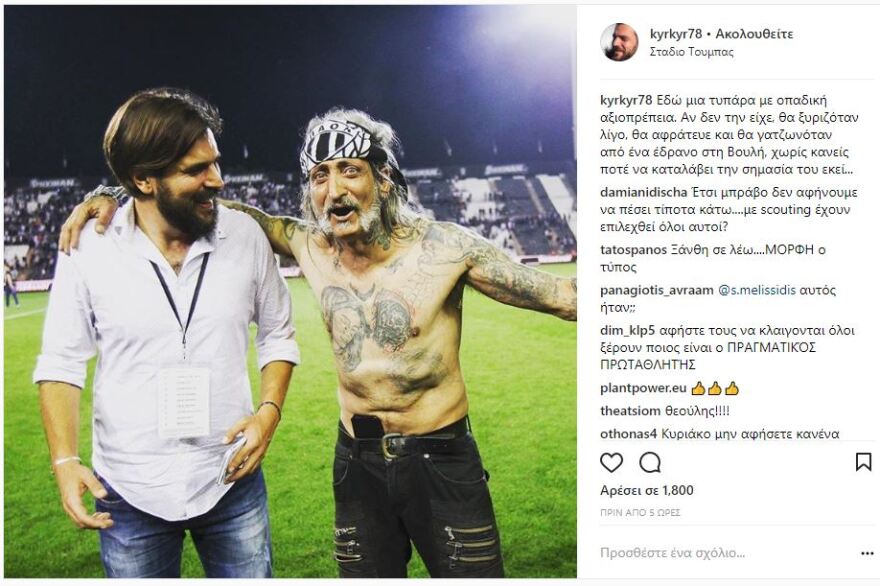View the Αρέσει σε 1,800 likes list
Screen dimensions: 880x586
[x=646, y=490]
